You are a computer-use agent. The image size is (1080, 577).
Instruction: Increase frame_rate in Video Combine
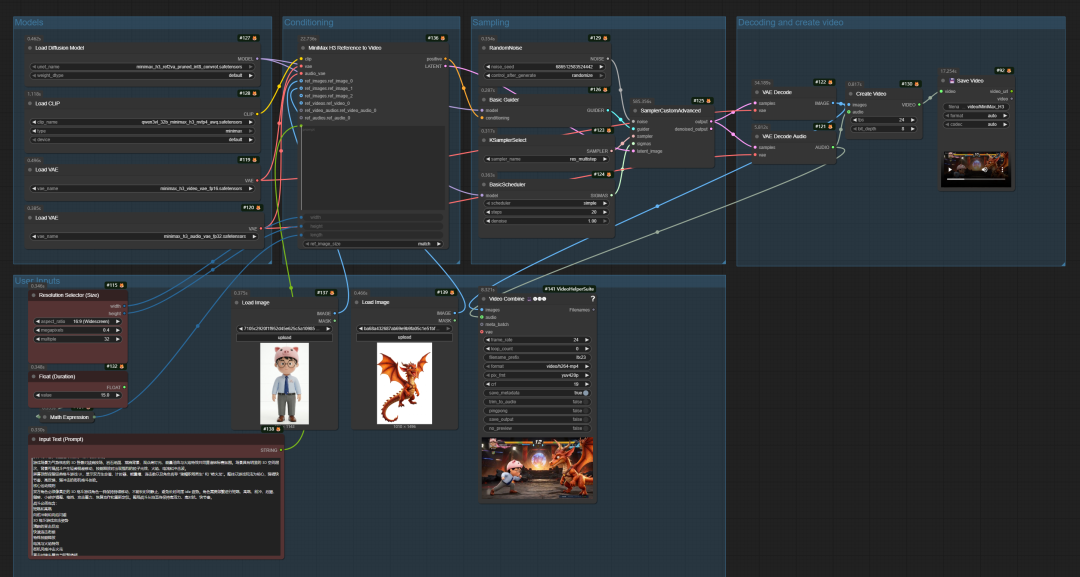(588, 339)
